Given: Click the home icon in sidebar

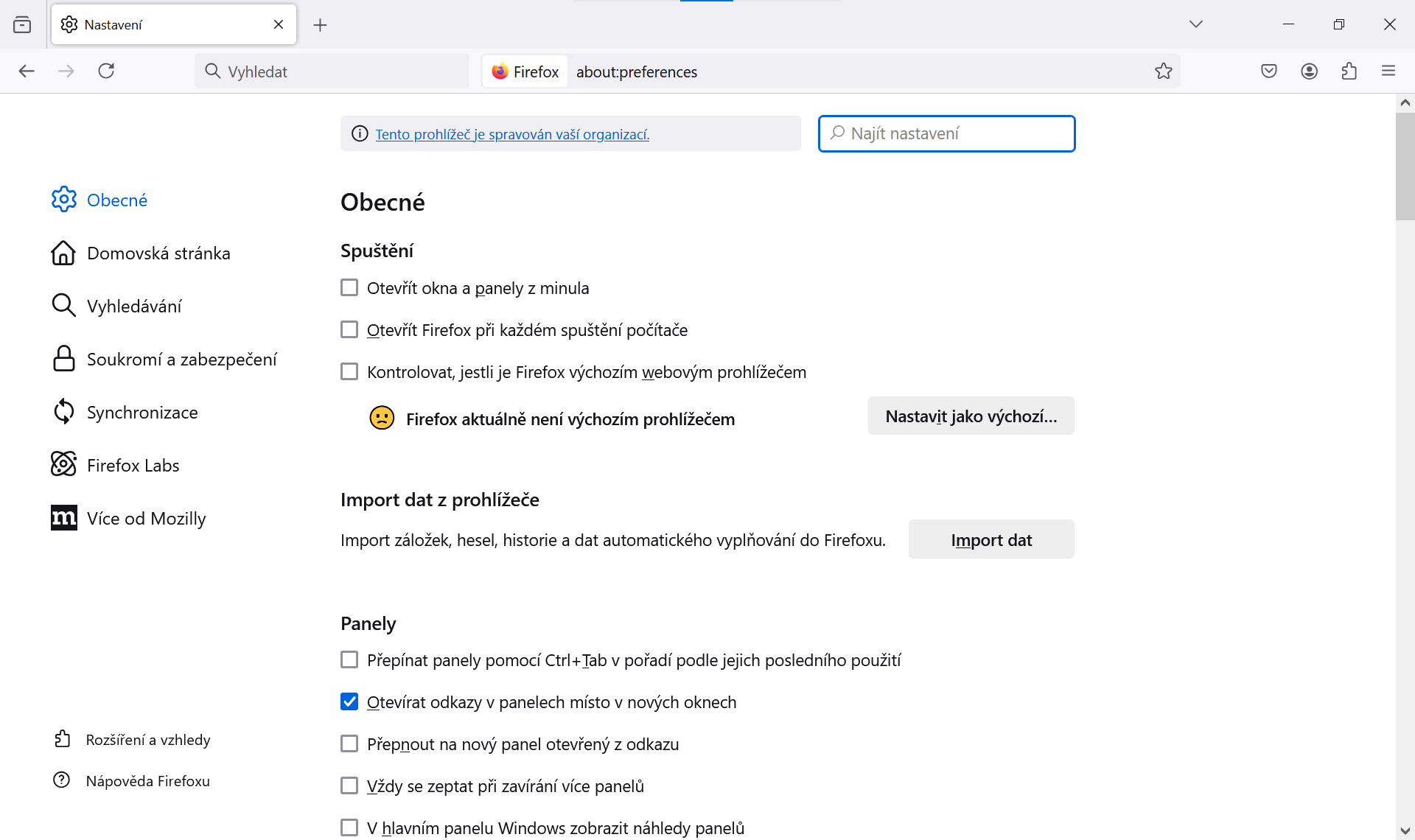Looking at the screenshot, I should click(64, 253).
